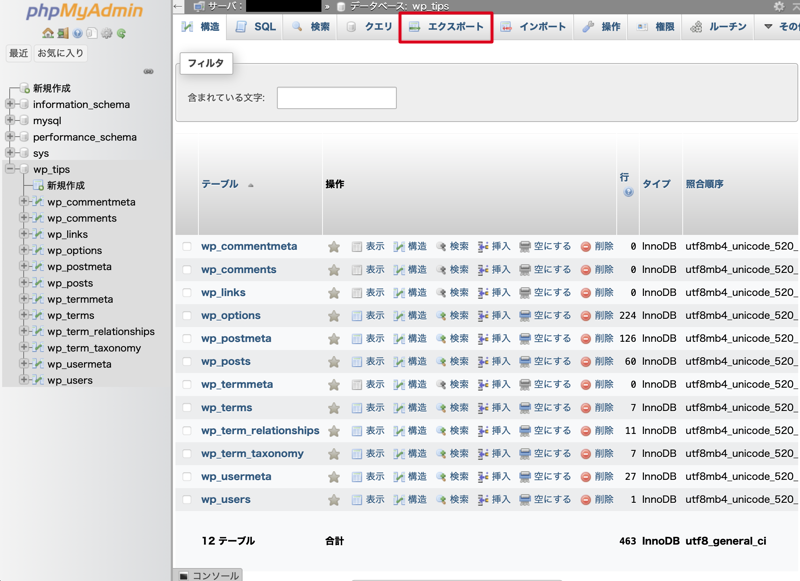The image size is (800, 581).
Task: Focus the filter 含まれている文字 text field
Action: tap(337, 97)
